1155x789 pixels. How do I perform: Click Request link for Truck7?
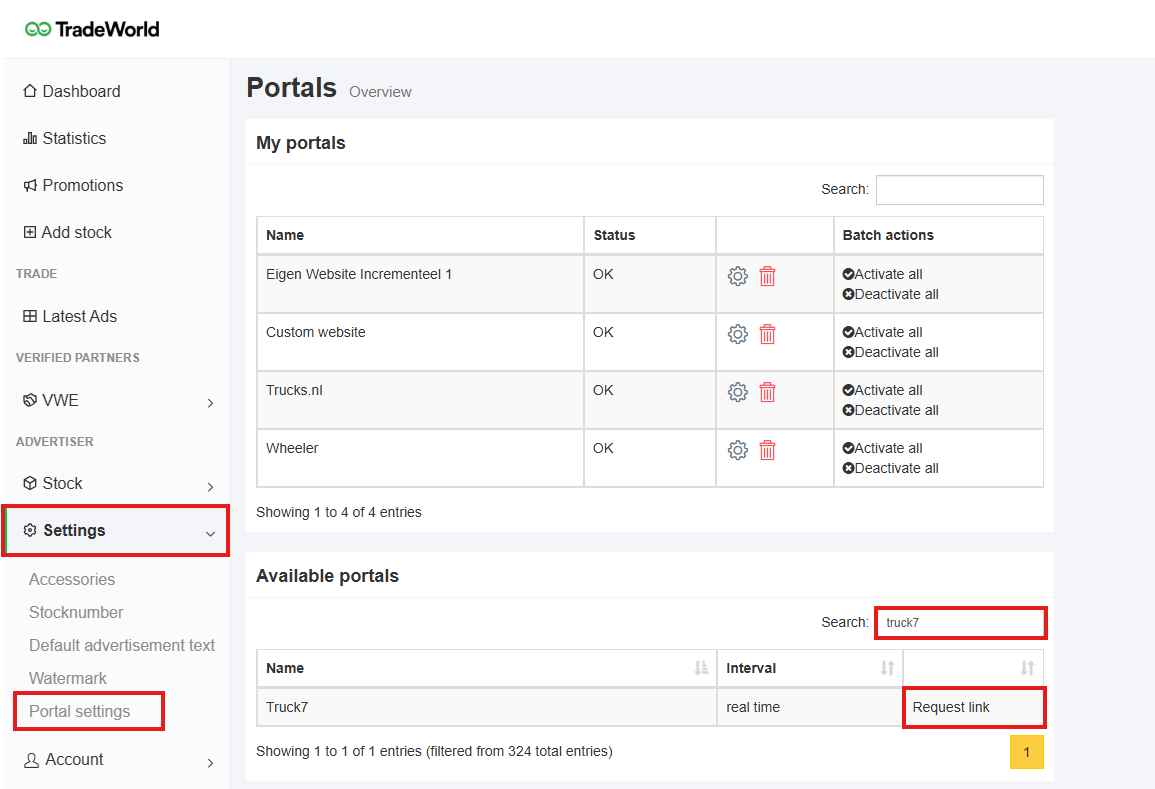[951, 707]
